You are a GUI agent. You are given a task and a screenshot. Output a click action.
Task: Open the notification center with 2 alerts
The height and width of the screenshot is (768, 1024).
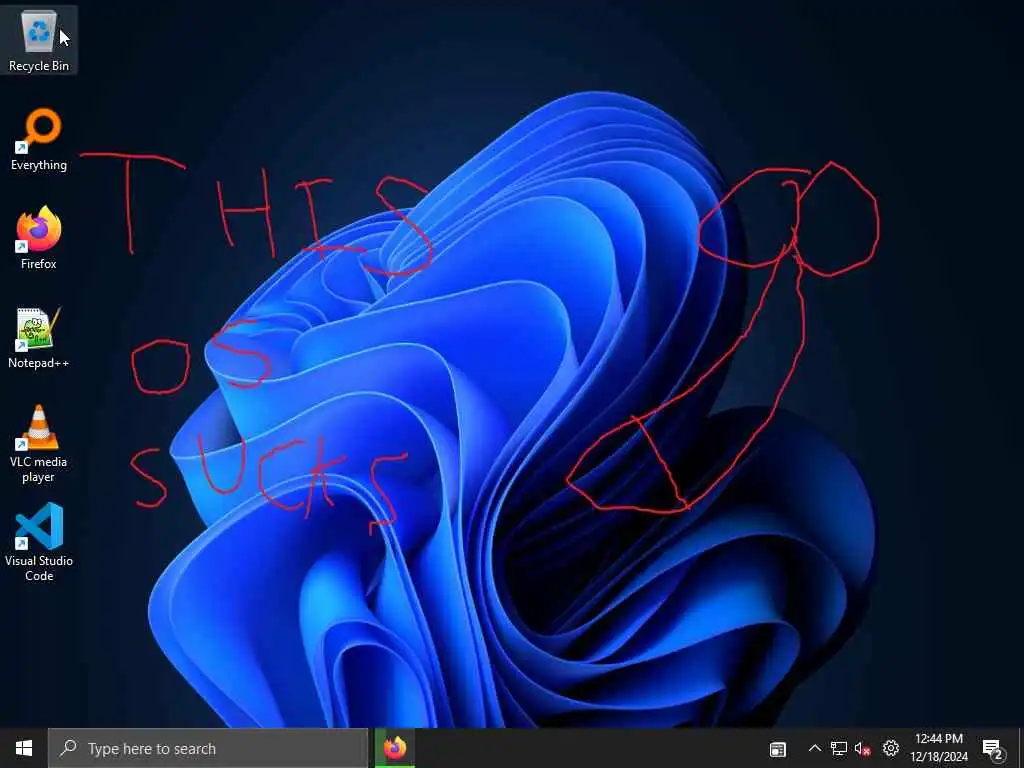point(993,750)
